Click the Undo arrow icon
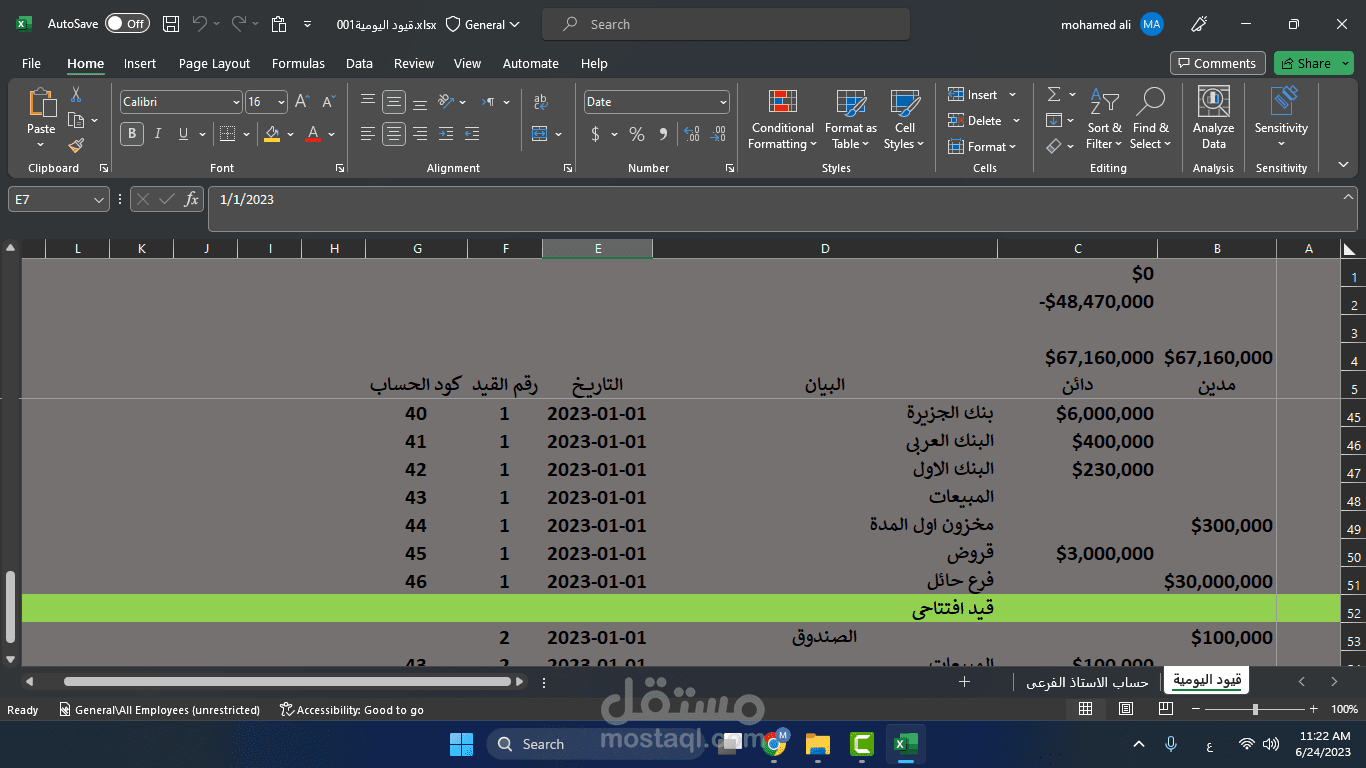Viewport: 1366px width, 768px height. (199, 24)
